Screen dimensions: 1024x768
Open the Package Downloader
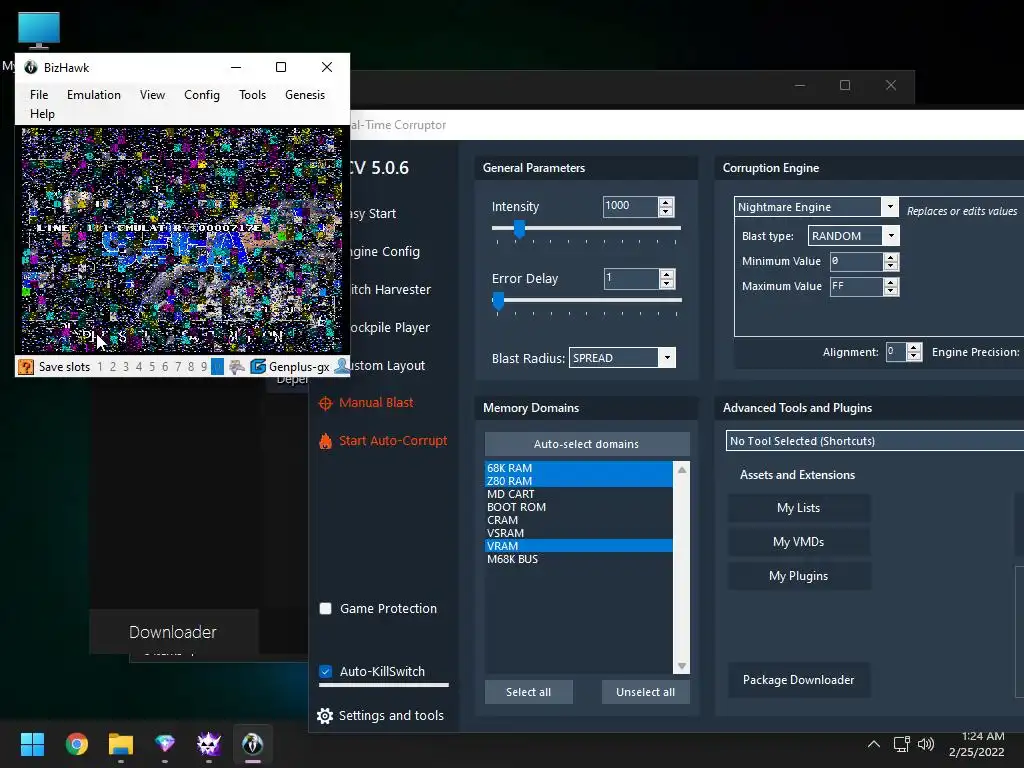pyautogui.click(x=799, y=680)
